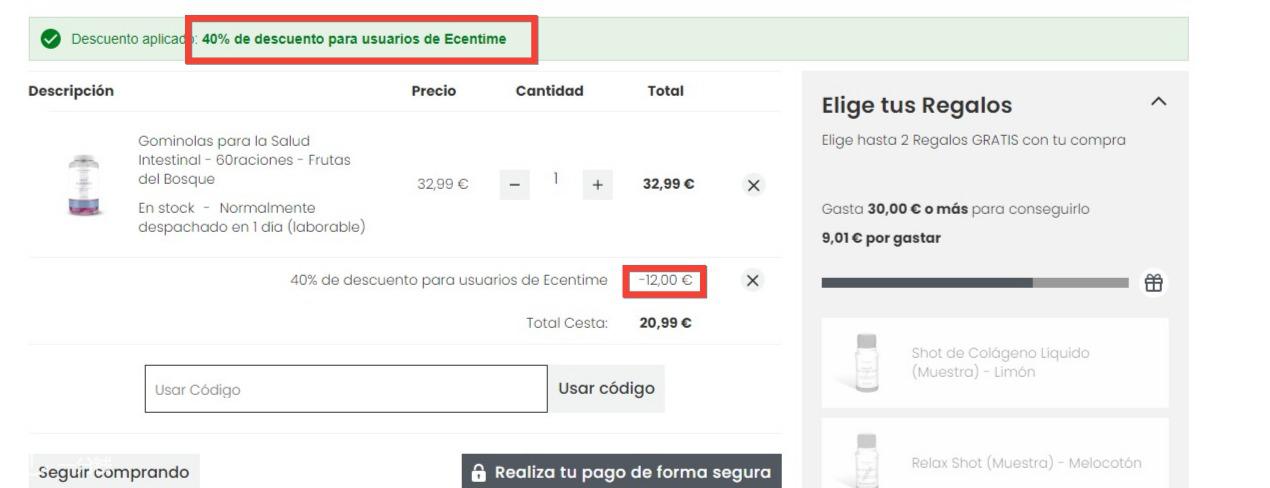This screenshot has width=1270, height=488.
Task: Click the green discount applied checkmark icon
Action: coord(49,39)
